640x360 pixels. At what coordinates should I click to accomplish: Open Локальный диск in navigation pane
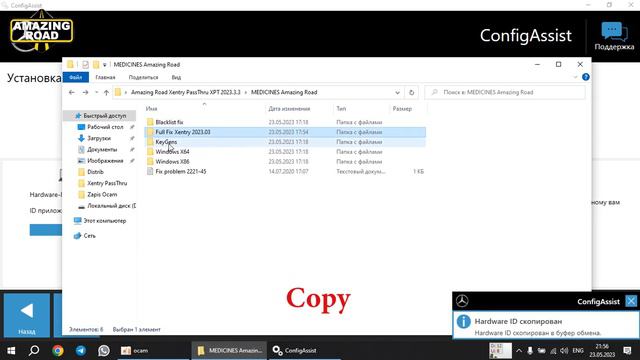107,206
